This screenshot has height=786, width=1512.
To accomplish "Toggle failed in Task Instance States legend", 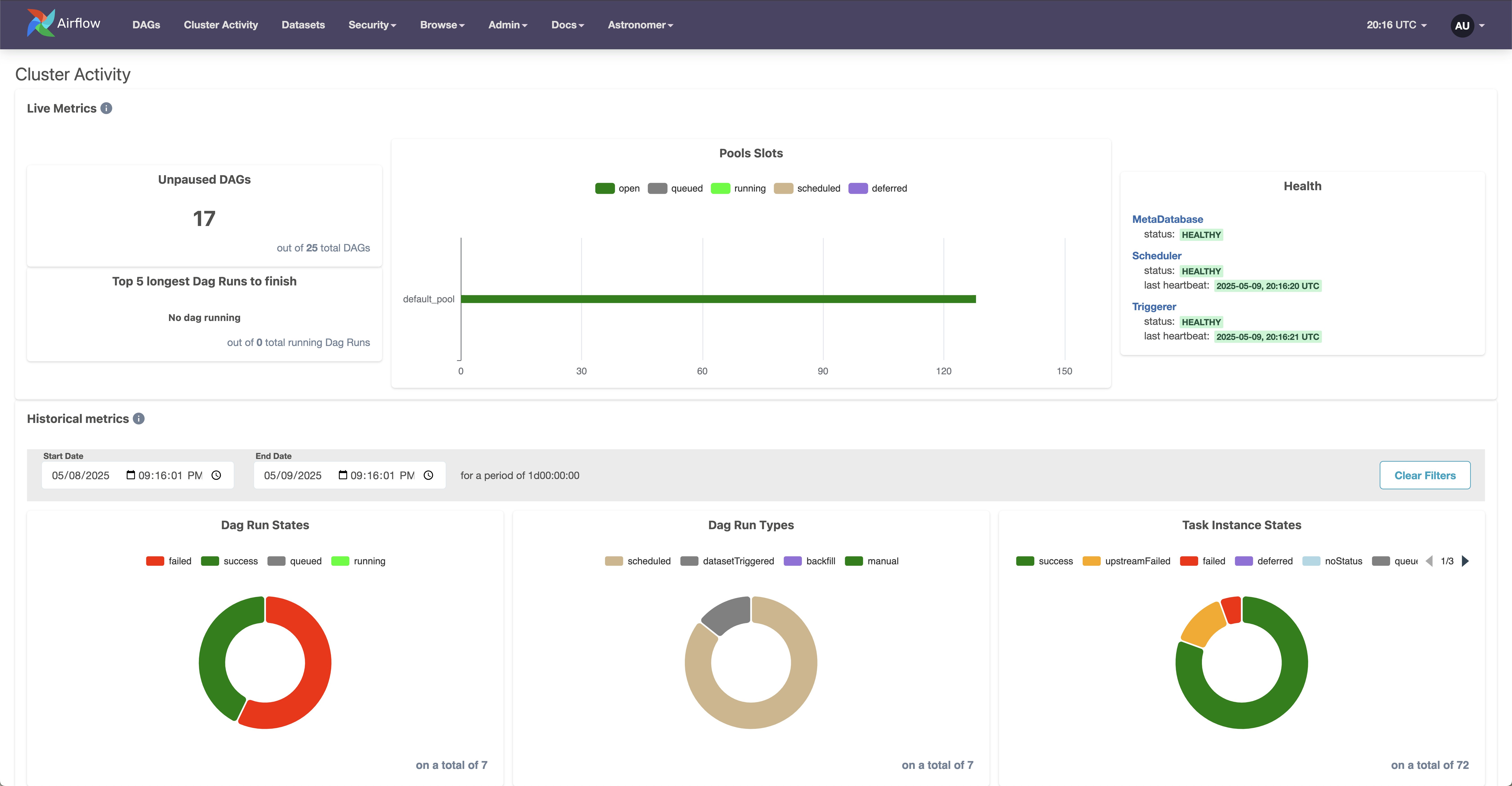I will pyautogui.click(x=1203, y=561).
